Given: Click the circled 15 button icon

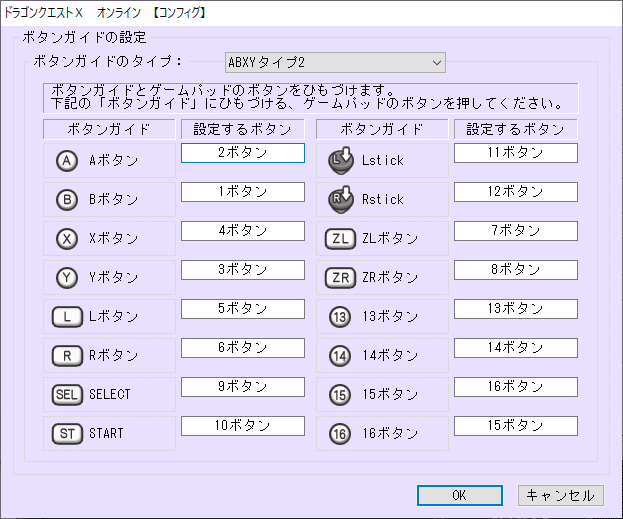Looking at the screenshot, I should tap(340, 395).
